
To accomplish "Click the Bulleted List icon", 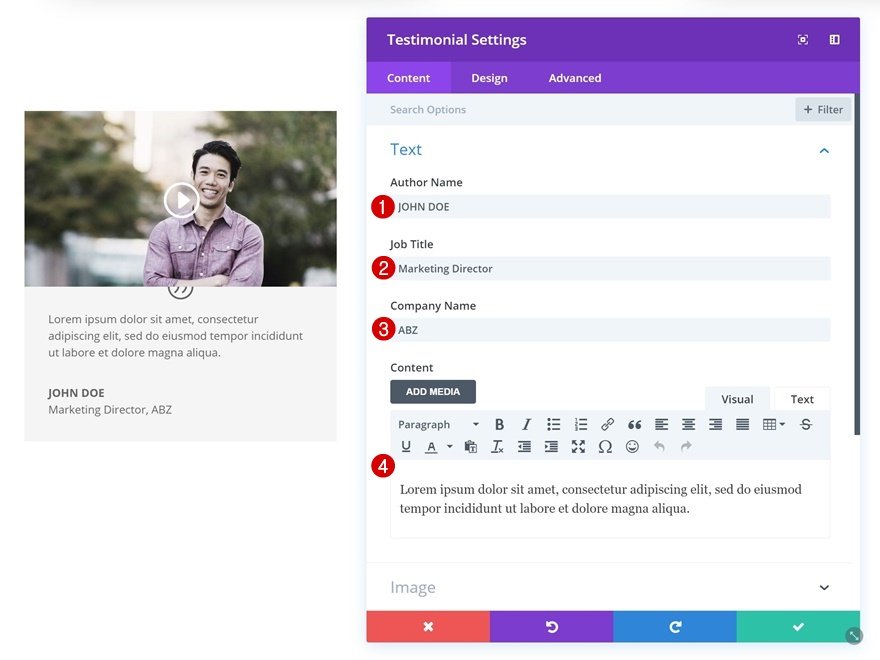I will (x=553, y=423).
